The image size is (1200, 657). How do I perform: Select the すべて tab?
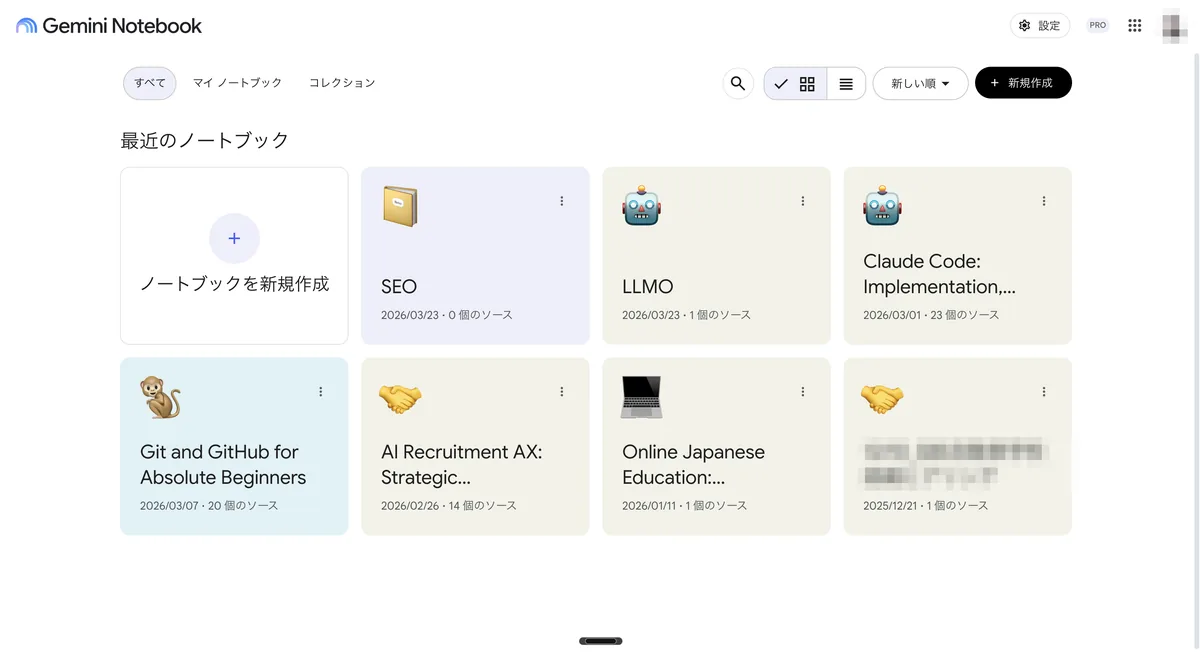(x=150, y=83)
